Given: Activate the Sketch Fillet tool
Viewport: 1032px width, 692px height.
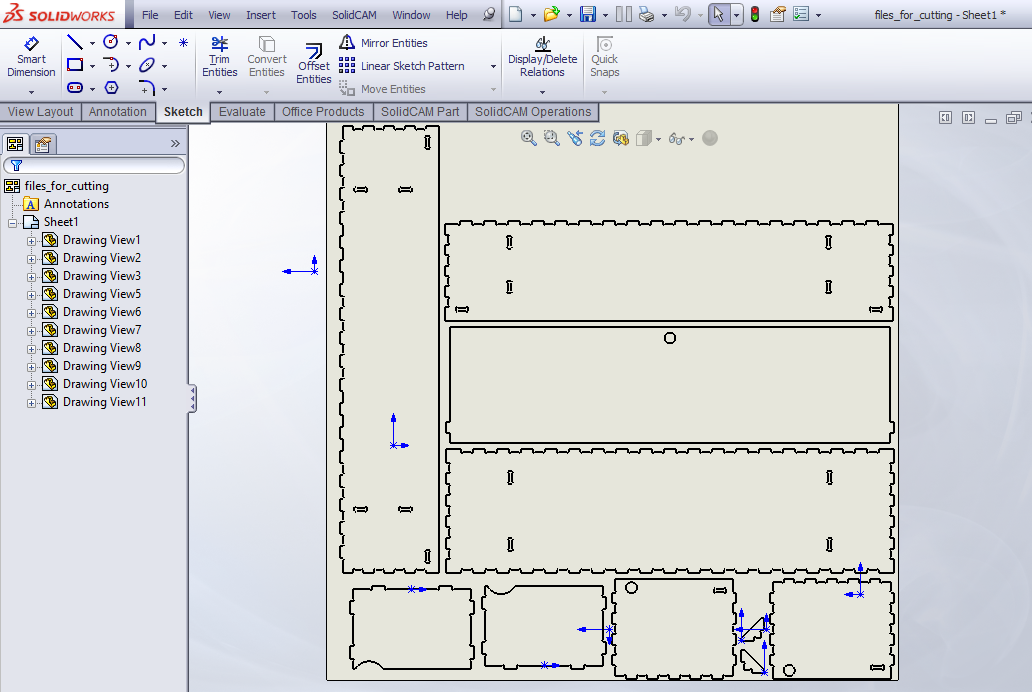Looking at the screenshot, I should 147,88.
